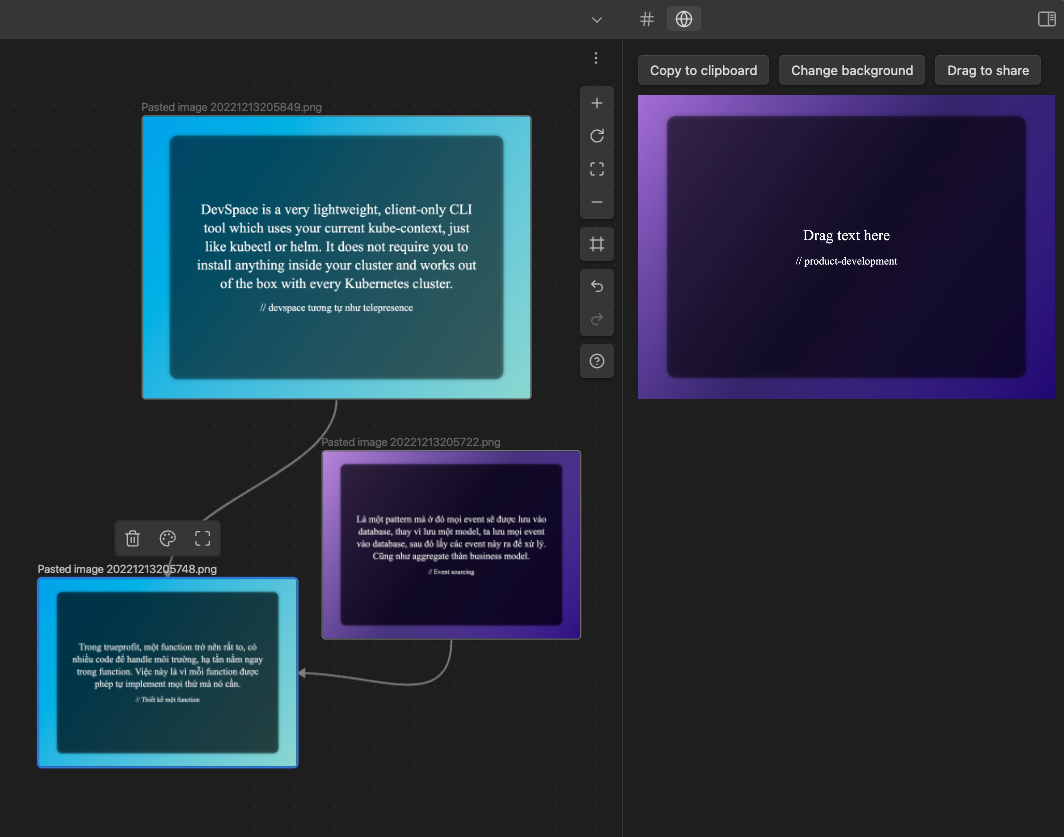1064x837 pixels.
Task: Select the Trong trueprofit image card
Action: point(168,673)
